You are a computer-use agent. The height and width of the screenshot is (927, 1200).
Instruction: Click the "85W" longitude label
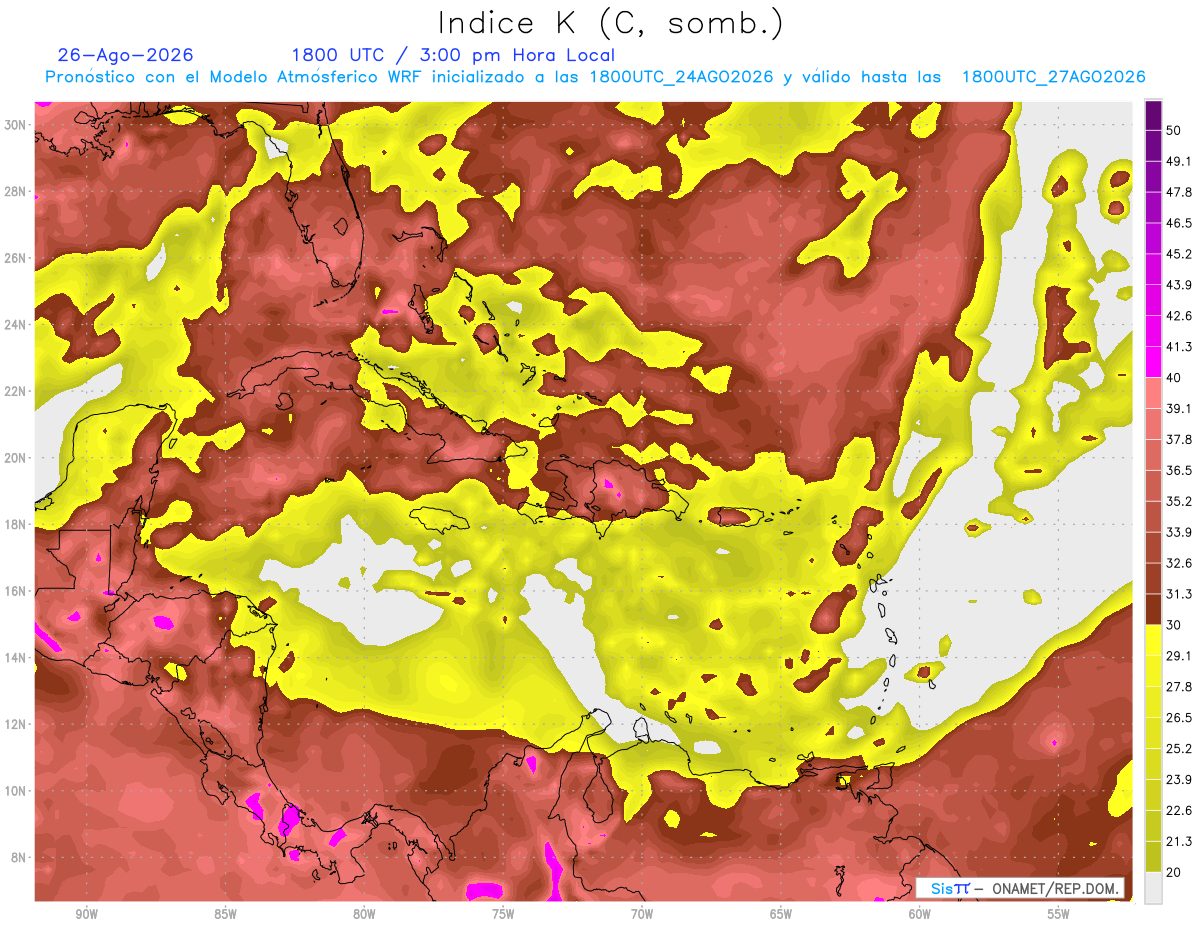(x=225, y=914)
